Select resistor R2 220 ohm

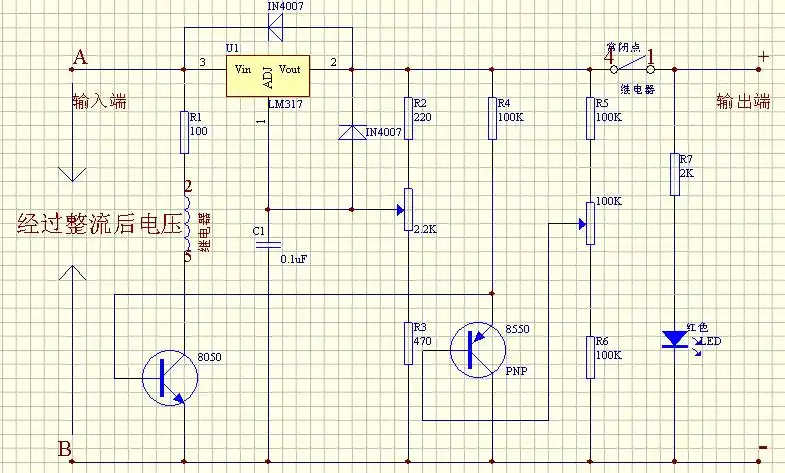(408, 118)
